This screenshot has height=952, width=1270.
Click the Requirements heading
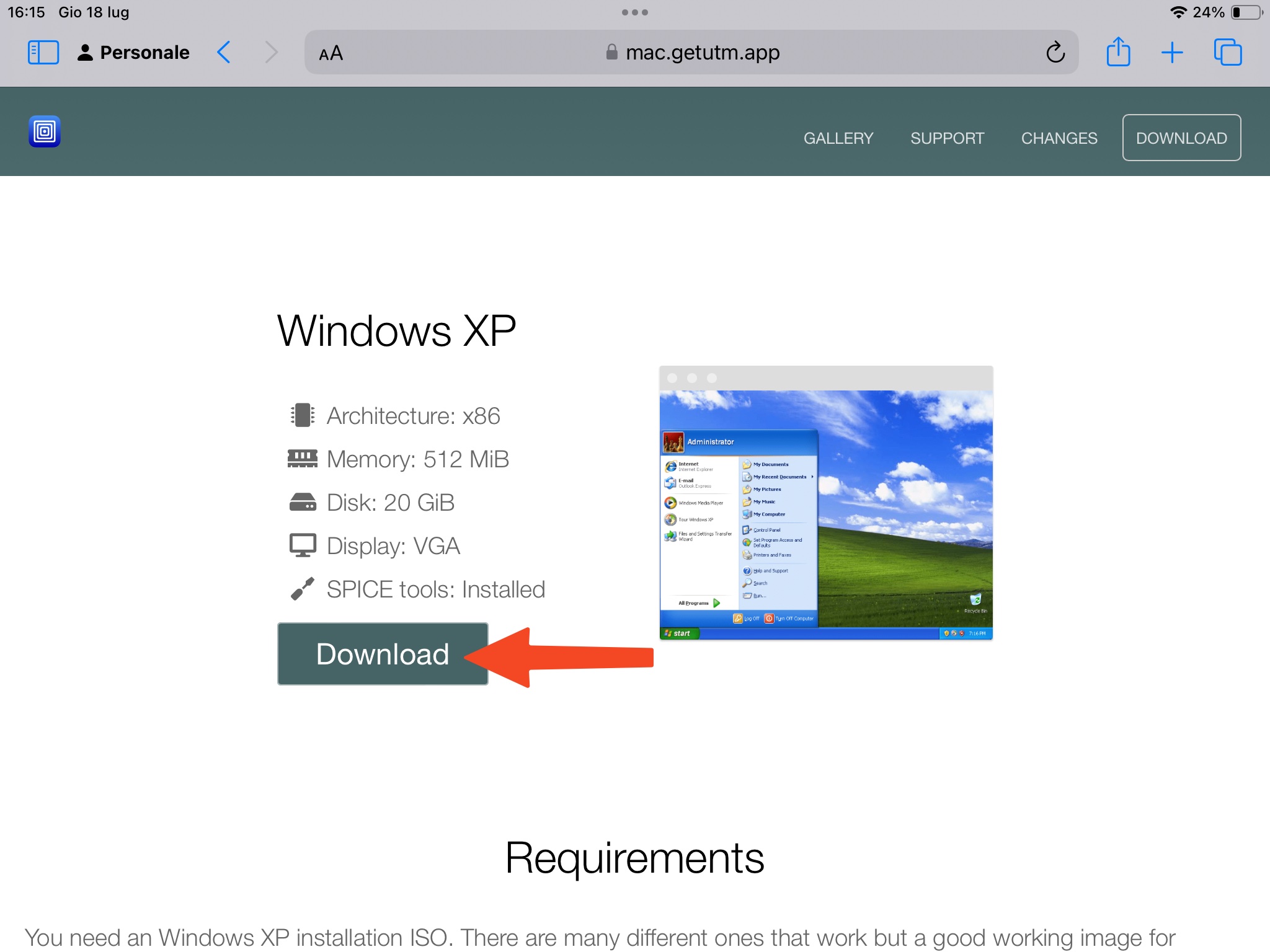[x=635, y=858]
